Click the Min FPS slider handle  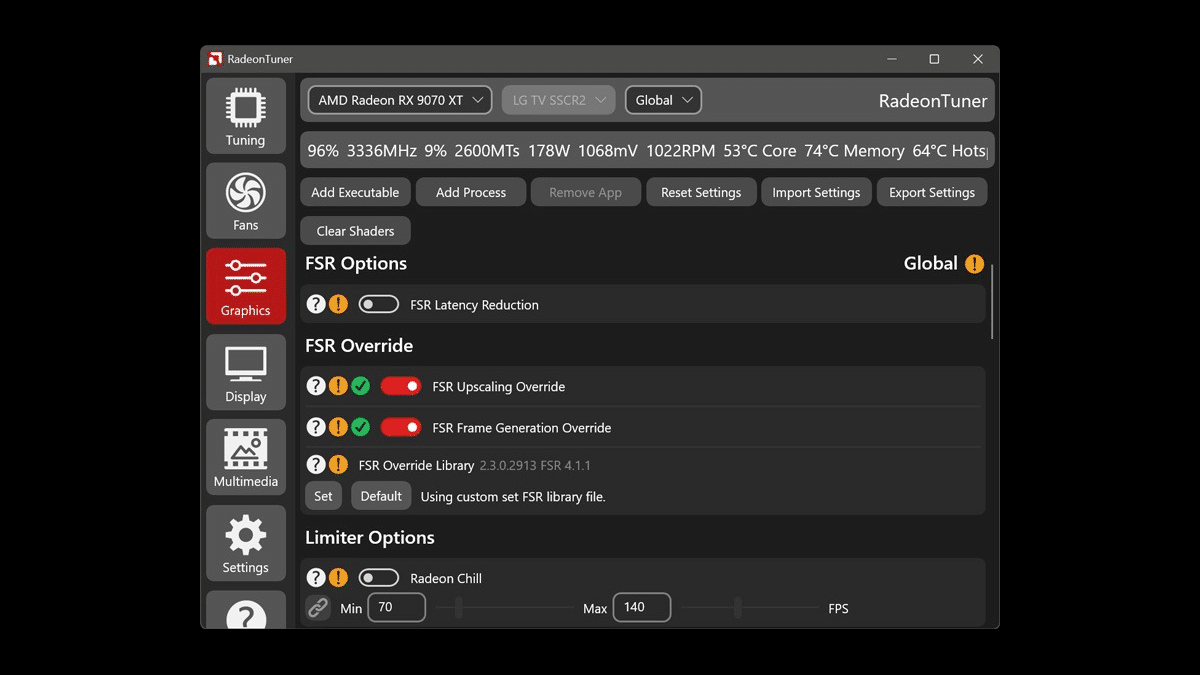click(x=458, y=607)
